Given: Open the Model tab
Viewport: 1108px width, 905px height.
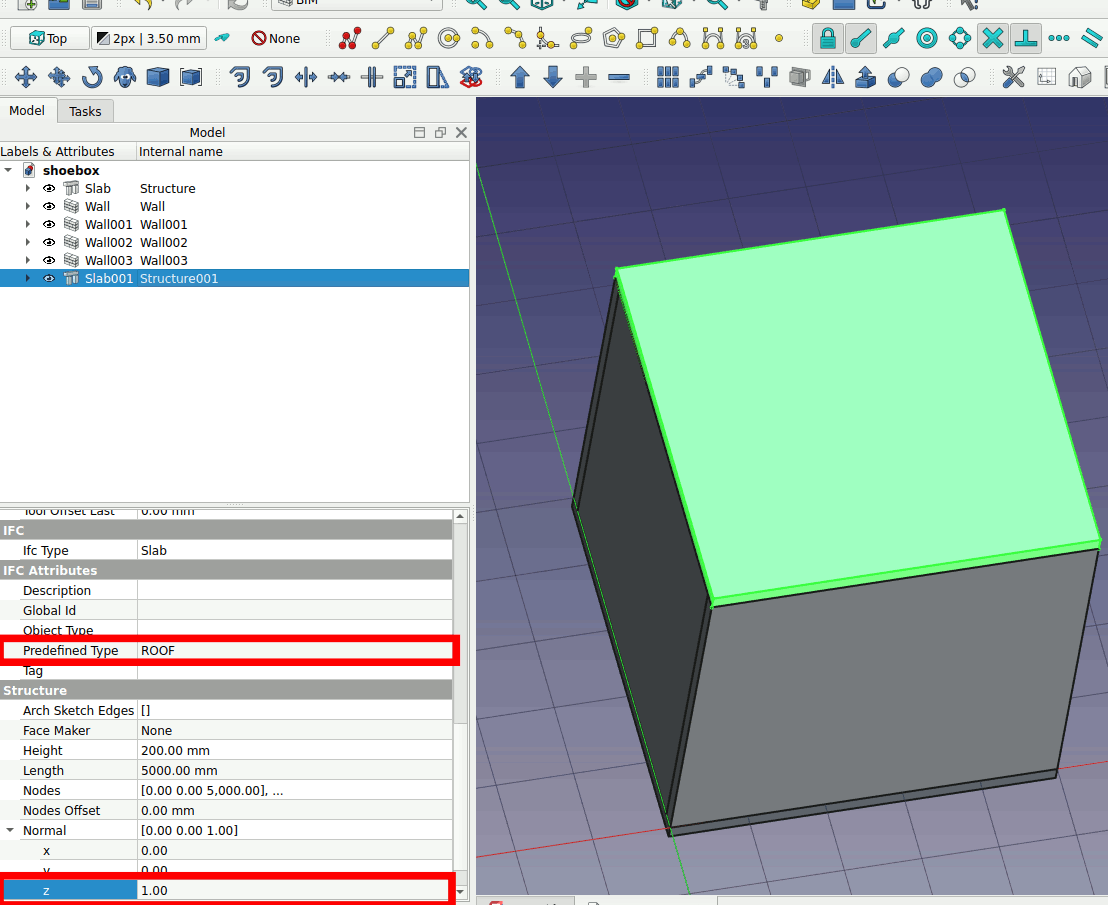Looking at the screenshot, I should (27, 111).
